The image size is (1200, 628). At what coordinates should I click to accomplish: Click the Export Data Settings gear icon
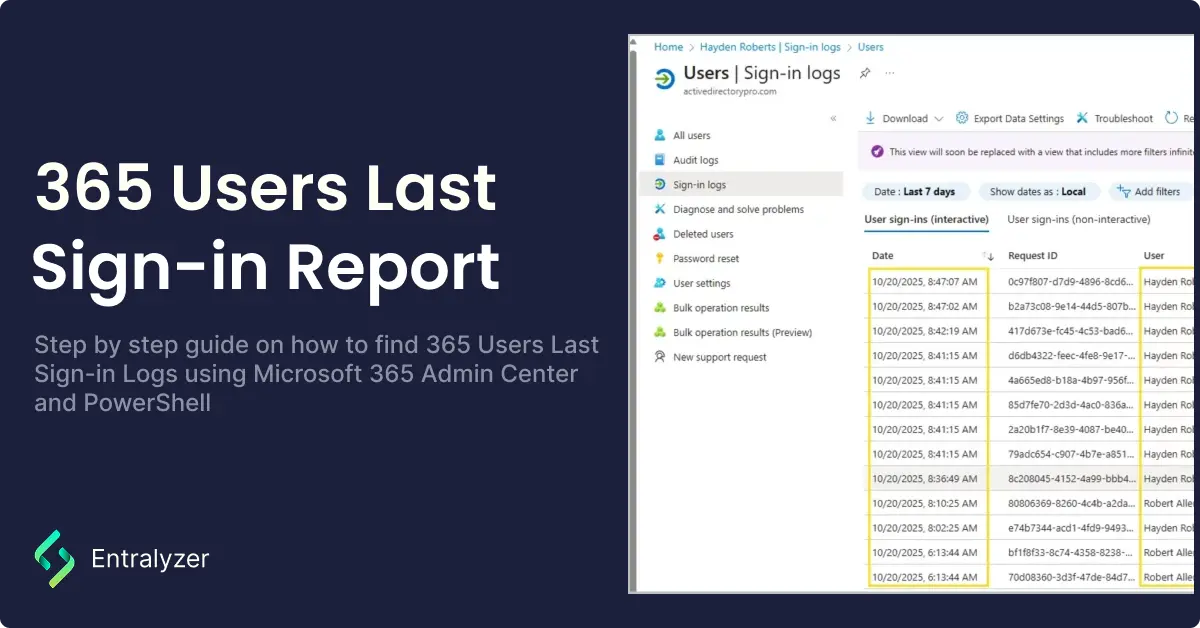click(962, 118)
